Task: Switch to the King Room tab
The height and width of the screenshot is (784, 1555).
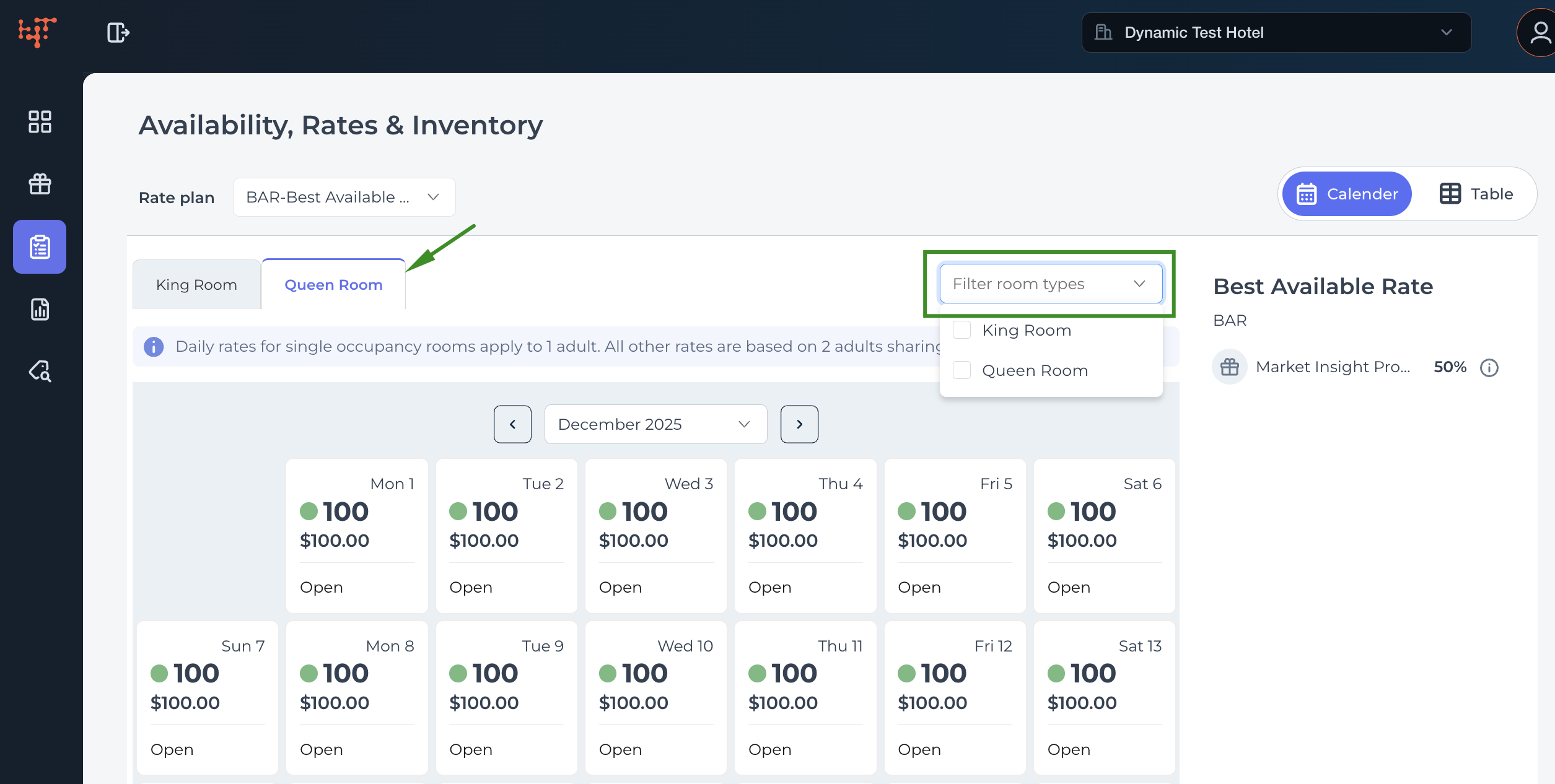Action: [196, 285]
